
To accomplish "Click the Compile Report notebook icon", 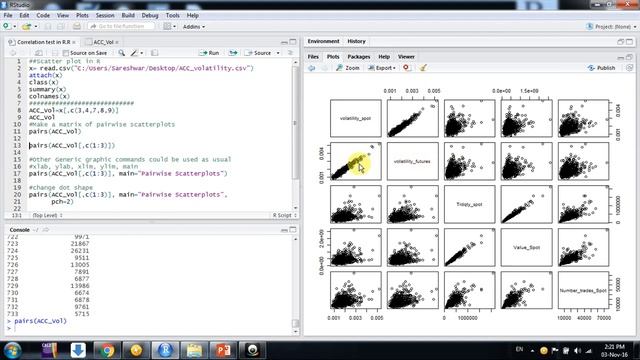I will click(154, 53).
